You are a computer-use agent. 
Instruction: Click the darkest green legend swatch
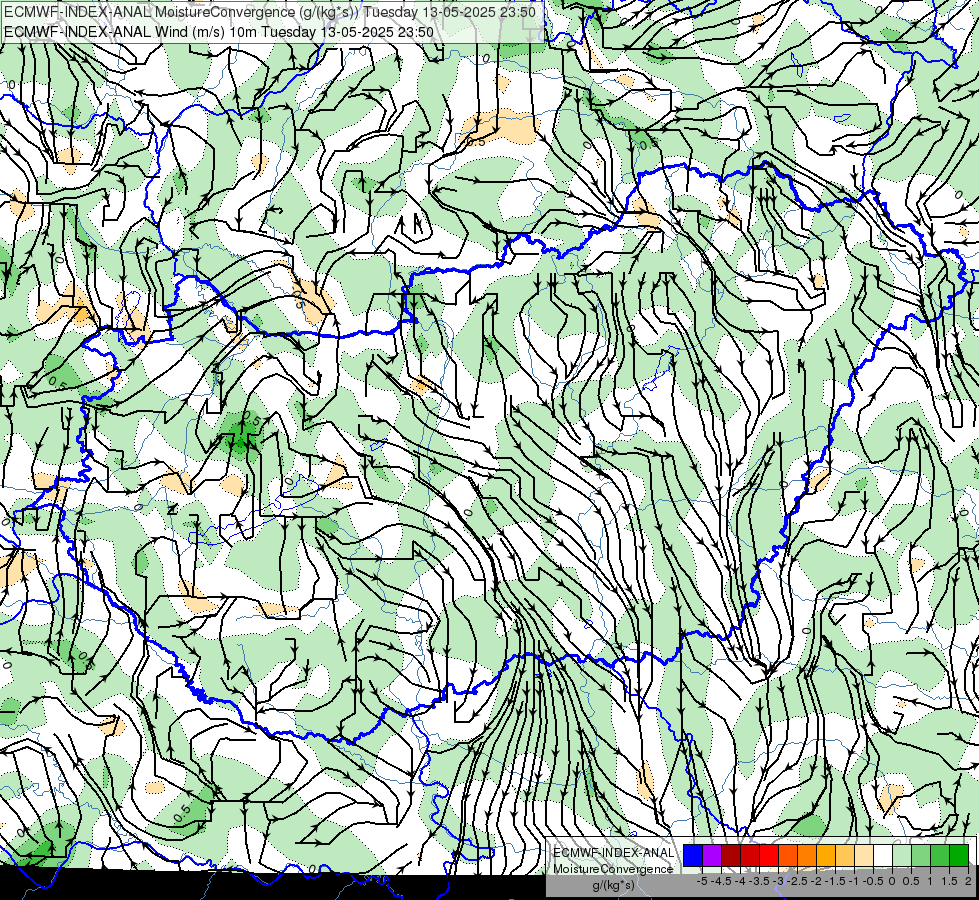(x=959, y=856)
